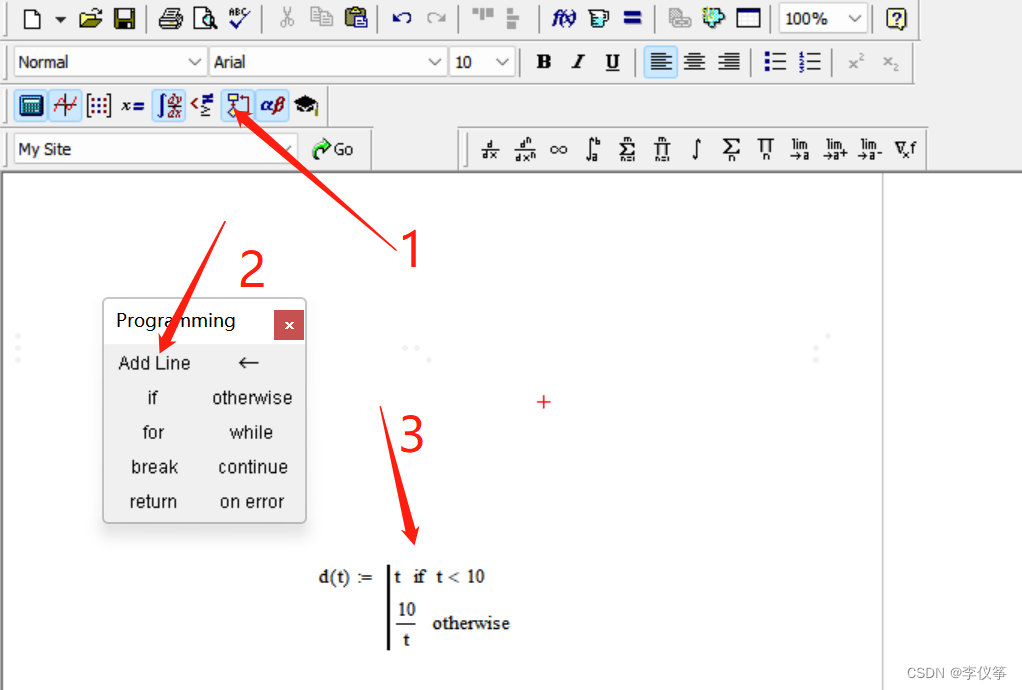Click the Print icon
The height and width of the screenshot is (690, 1022).
[x=171, y=18]
